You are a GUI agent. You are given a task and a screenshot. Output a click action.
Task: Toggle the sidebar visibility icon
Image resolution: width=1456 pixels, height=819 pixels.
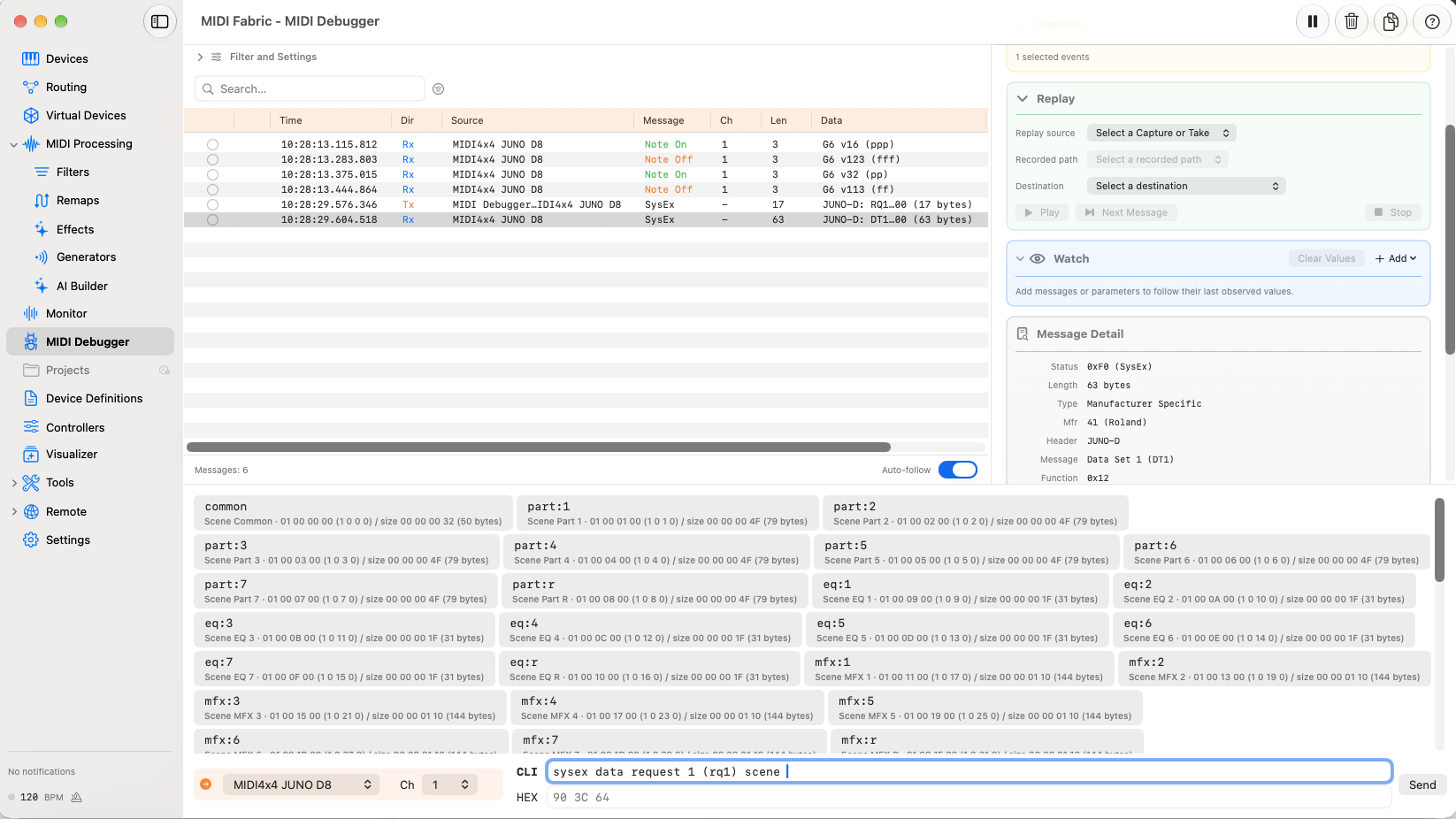coord(160,21)
